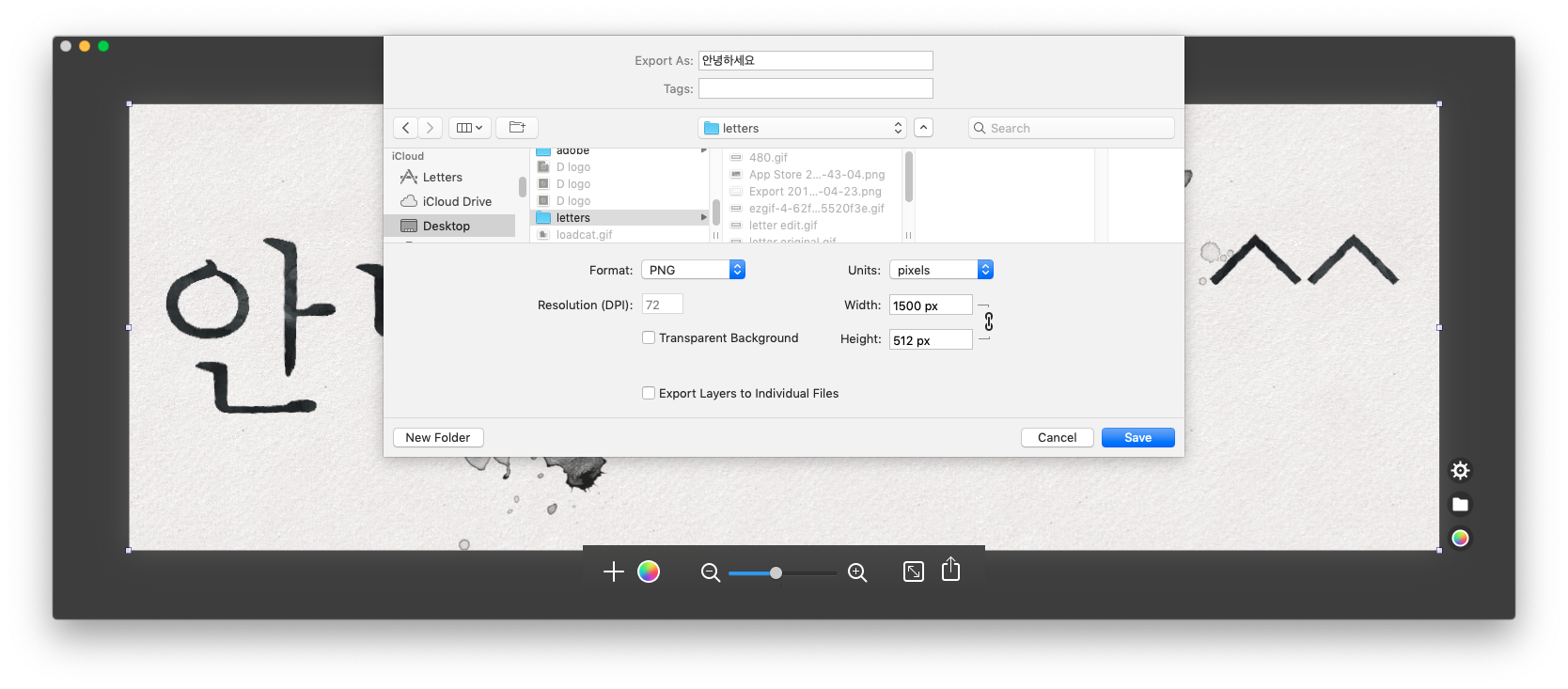Viewport: 1568px width, 689px height.
Task: Toggle the aspect ratio link icon
Action: click(x=989, y=321)
